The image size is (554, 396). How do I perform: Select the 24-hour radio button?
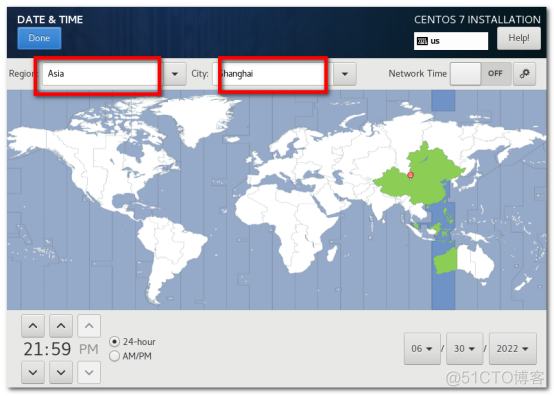coord(114,342)
